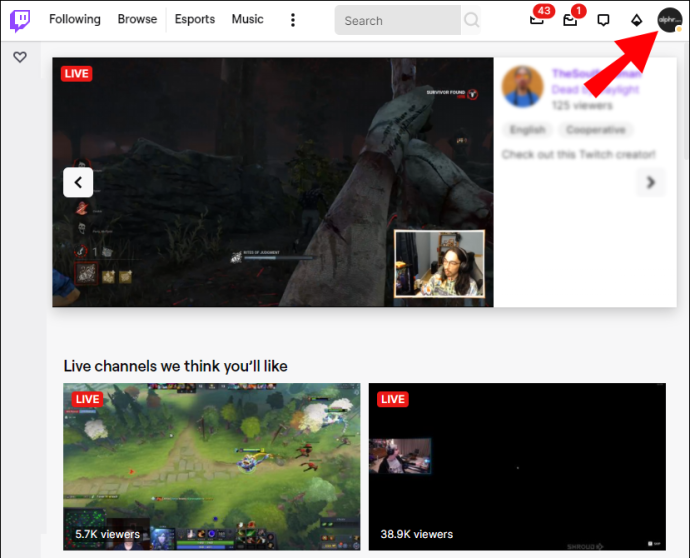Focus the Search input field

[398, 20]
